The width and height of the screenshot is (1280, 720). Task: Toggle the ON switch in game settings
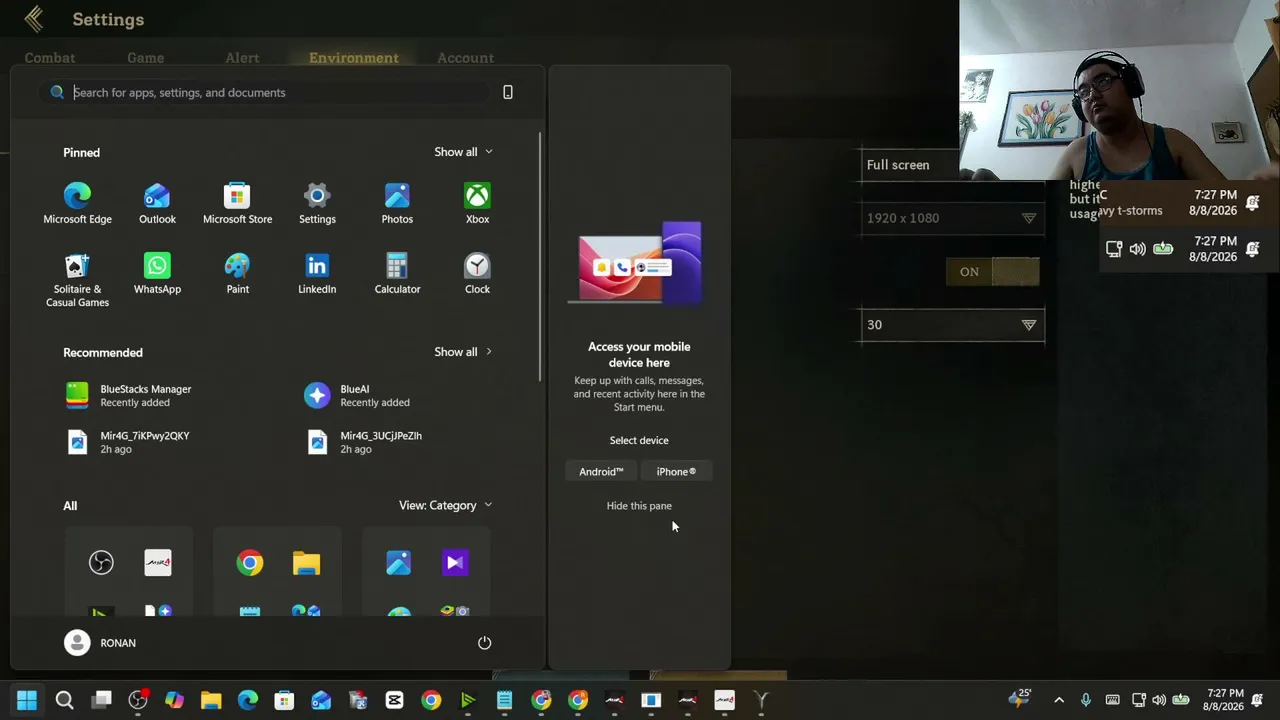[x=993, y=272]
